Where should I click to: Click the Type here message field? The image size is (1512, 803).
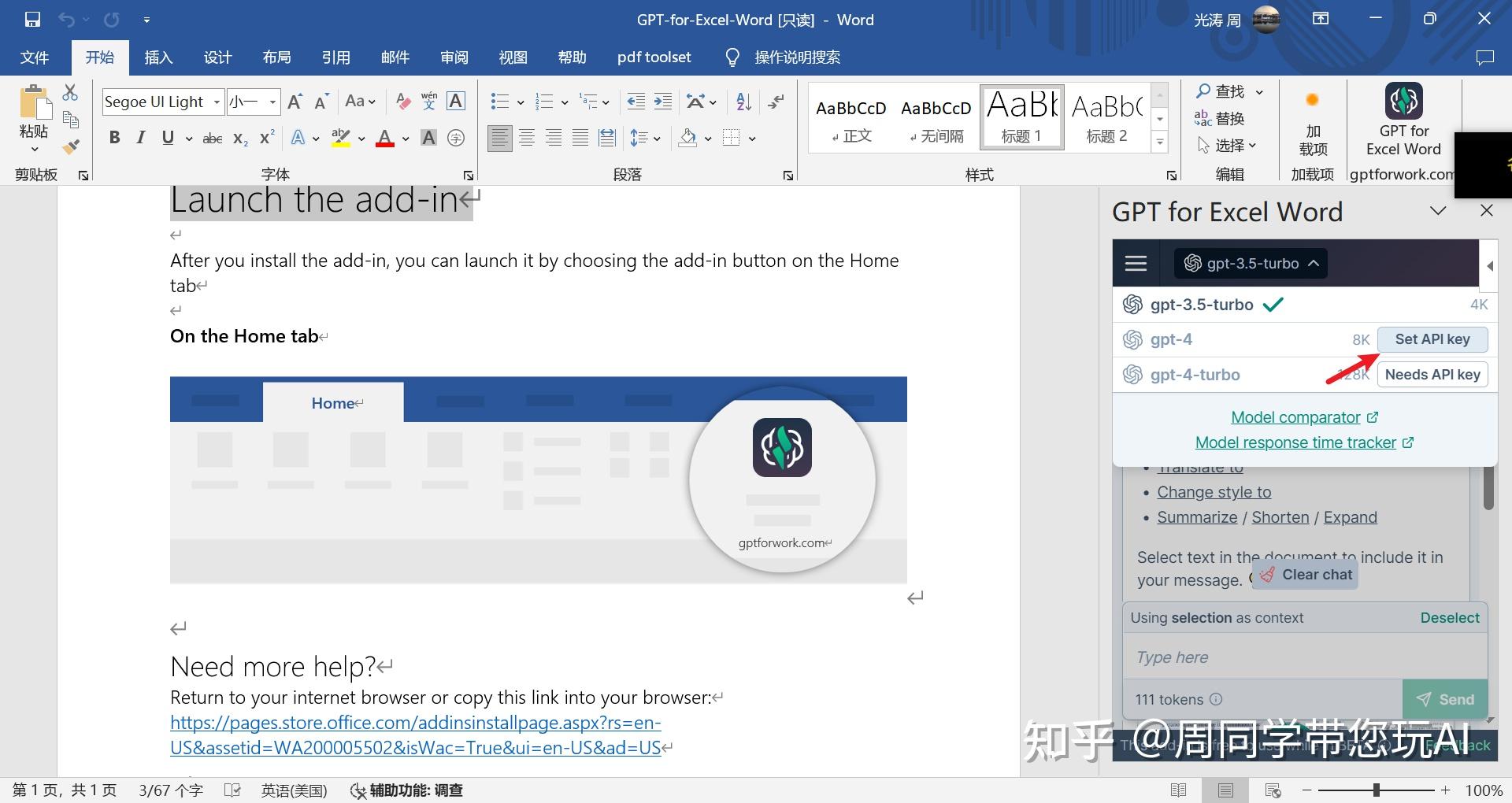(1305, 657)
